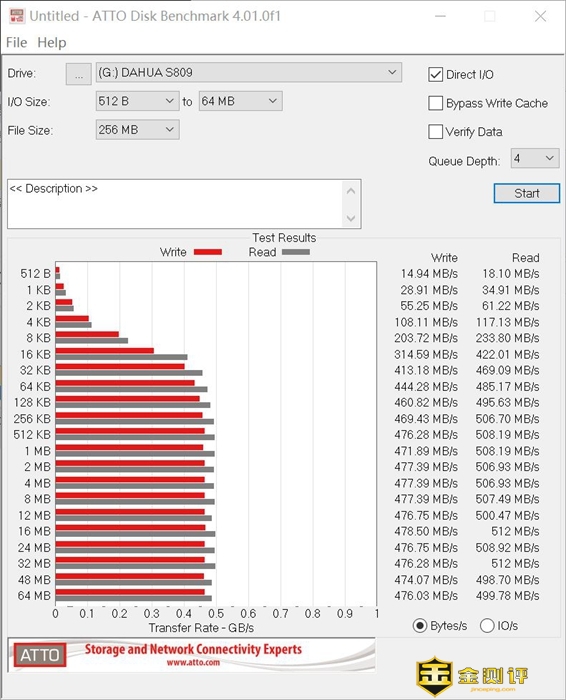This screenshot has height=700, width=566.
Task: Minimize the benchmark window
Action: [440, 16]
